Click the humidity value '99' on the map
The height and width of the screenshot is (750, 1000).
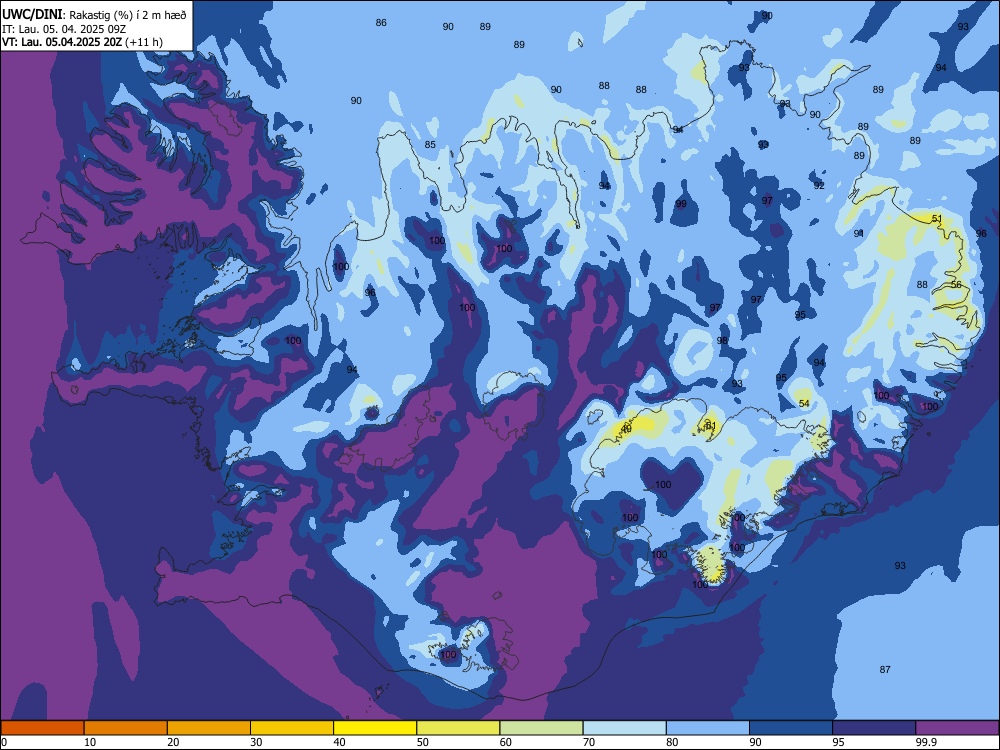coord(681,203)
